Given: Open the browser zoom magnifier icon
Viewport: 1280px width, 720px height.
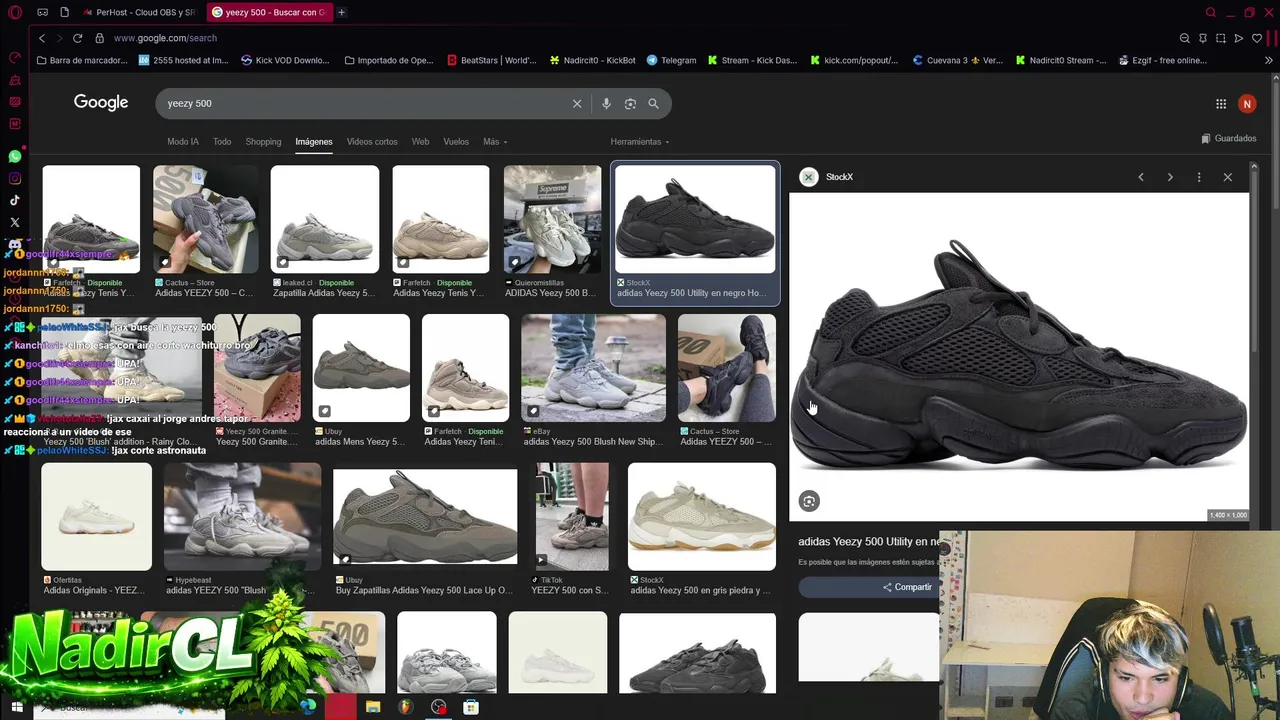Looking at the screenshot, I should coord(1185,38).
